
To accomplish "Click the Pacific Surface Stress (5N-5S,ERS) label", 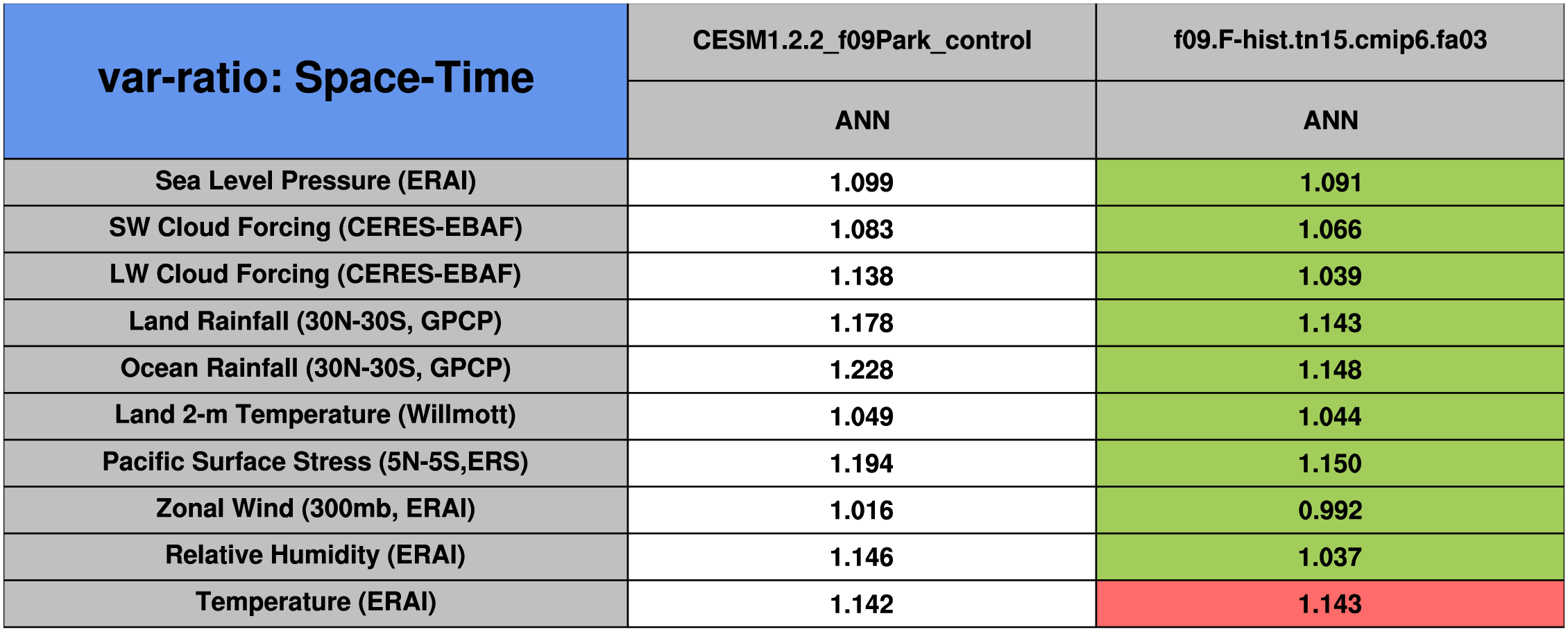I will point(316,462).
